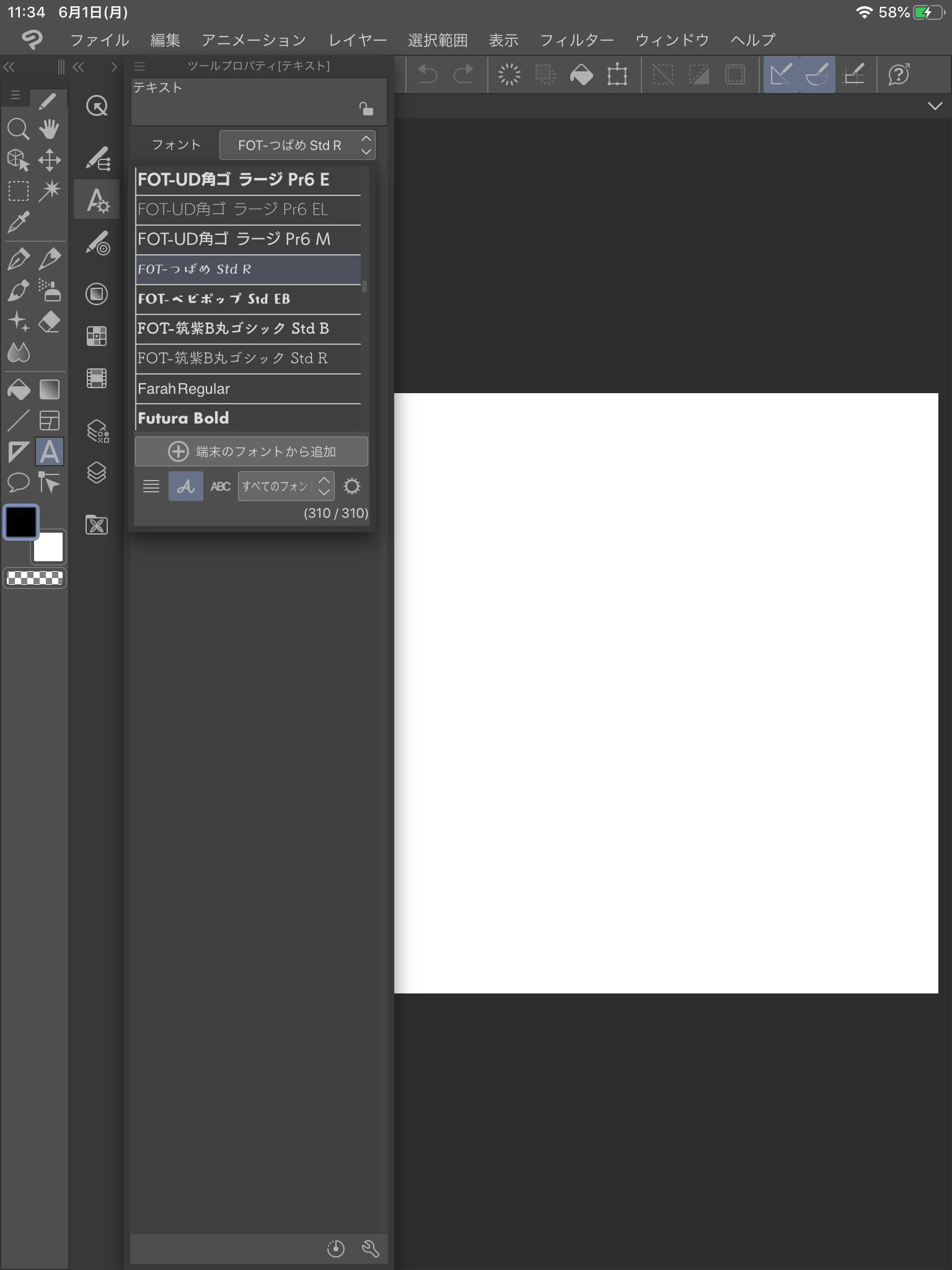Click the Fill command icon in command bar
Image resolution: width=952 pixels, height=1270 pixels.
[x=581, y=74]
